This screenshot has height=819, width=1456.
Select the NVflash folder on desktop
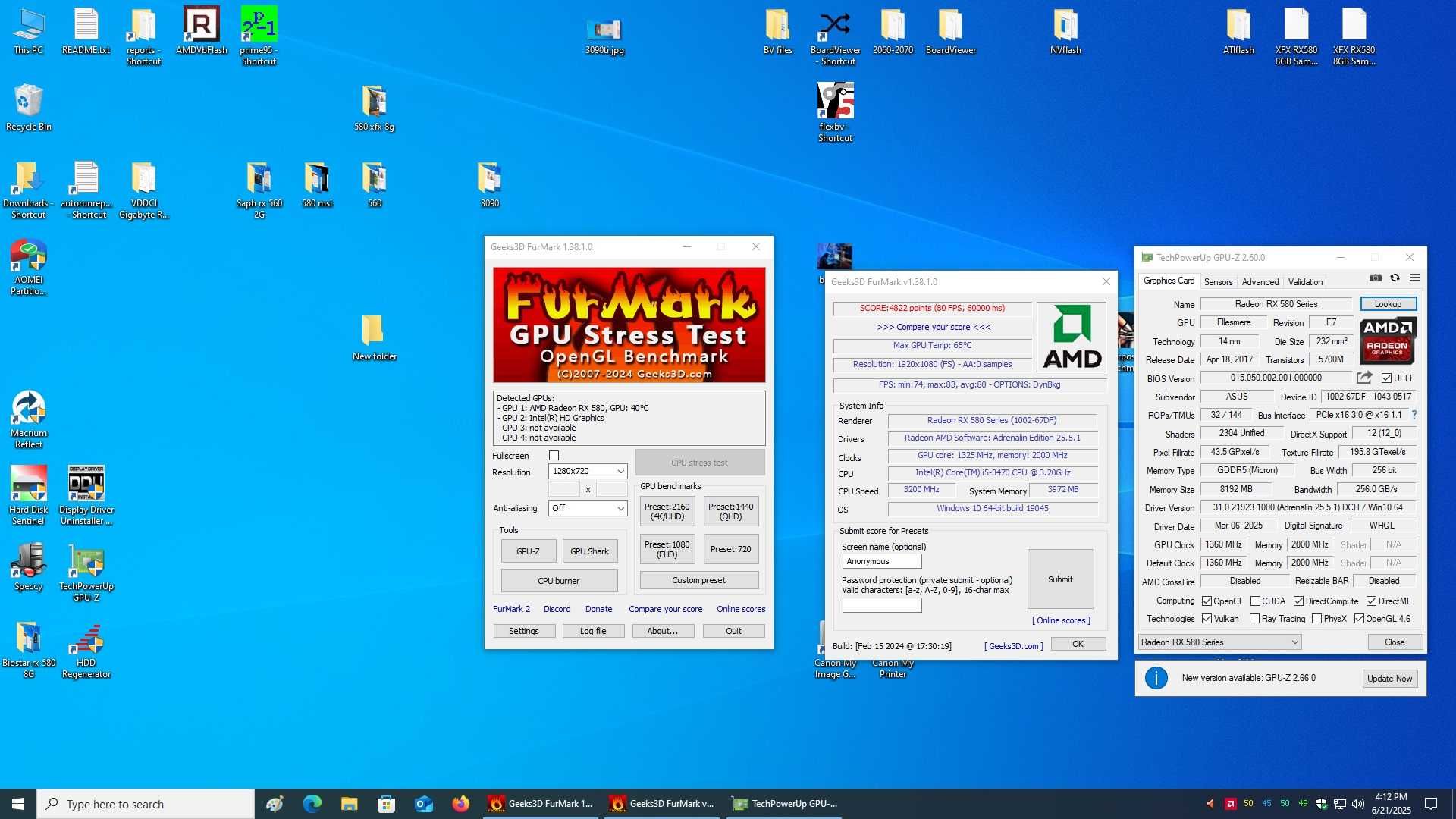(1065, 32)
